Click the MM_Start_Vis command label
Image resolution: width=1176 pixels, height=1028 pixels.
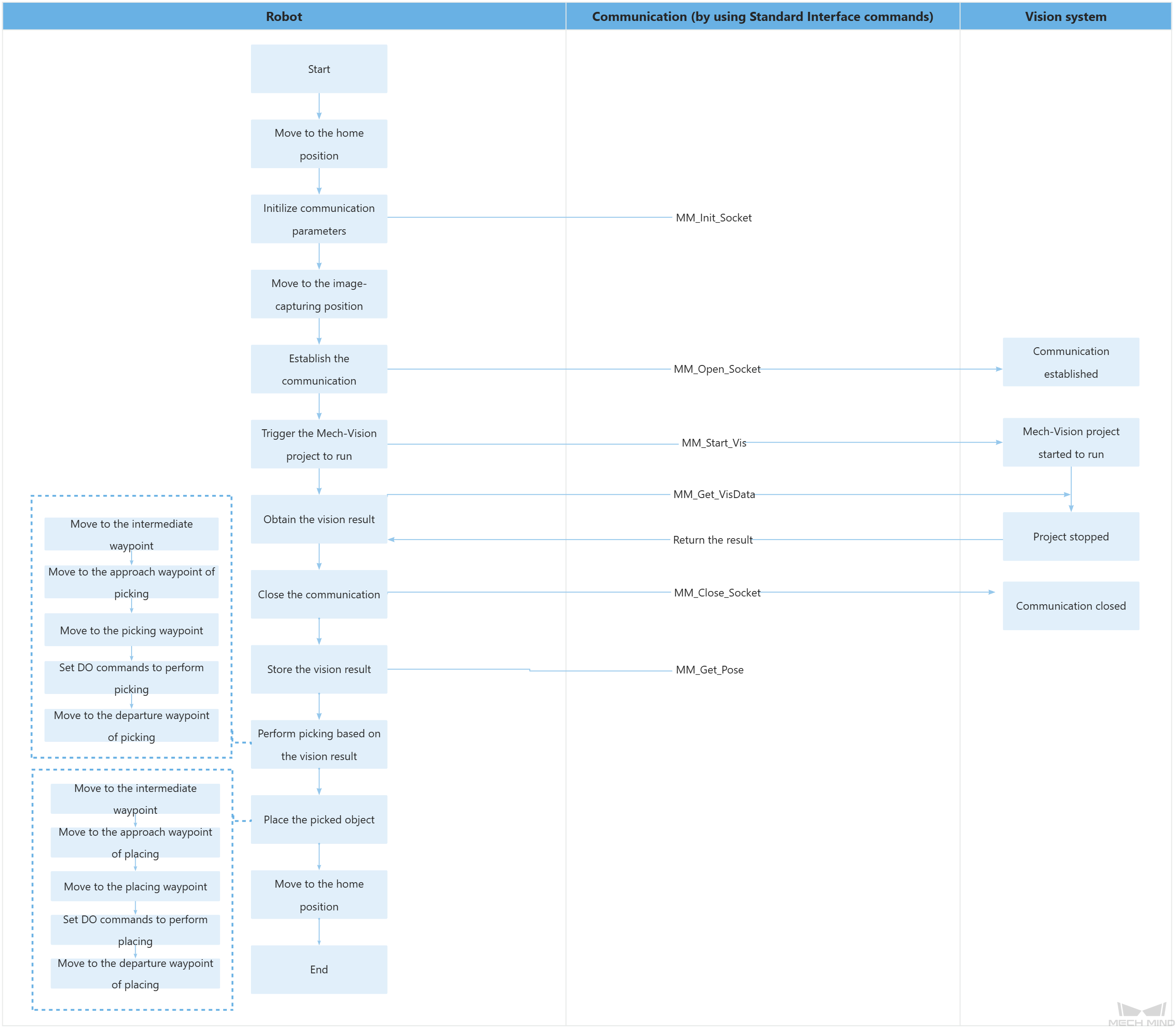click(713, 443)
